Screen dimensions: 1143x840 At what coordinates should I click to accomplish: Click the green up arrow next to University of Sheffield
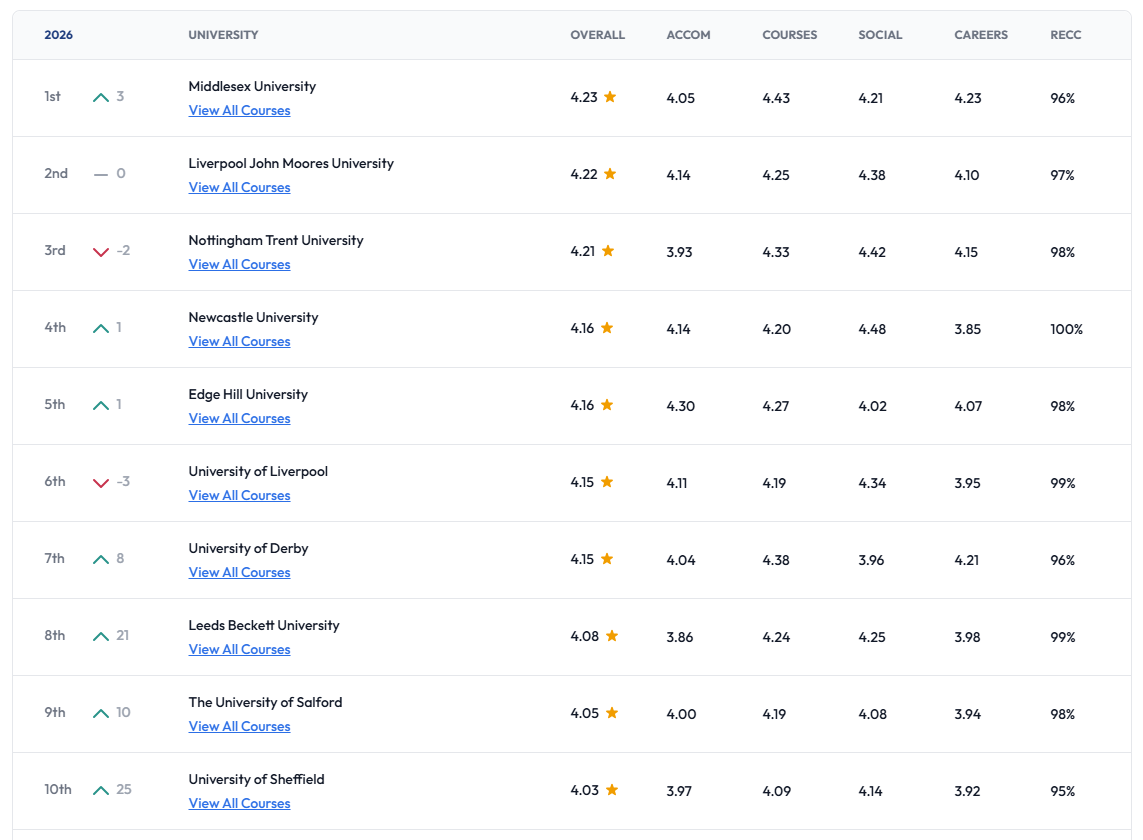(x=101, y=790)
